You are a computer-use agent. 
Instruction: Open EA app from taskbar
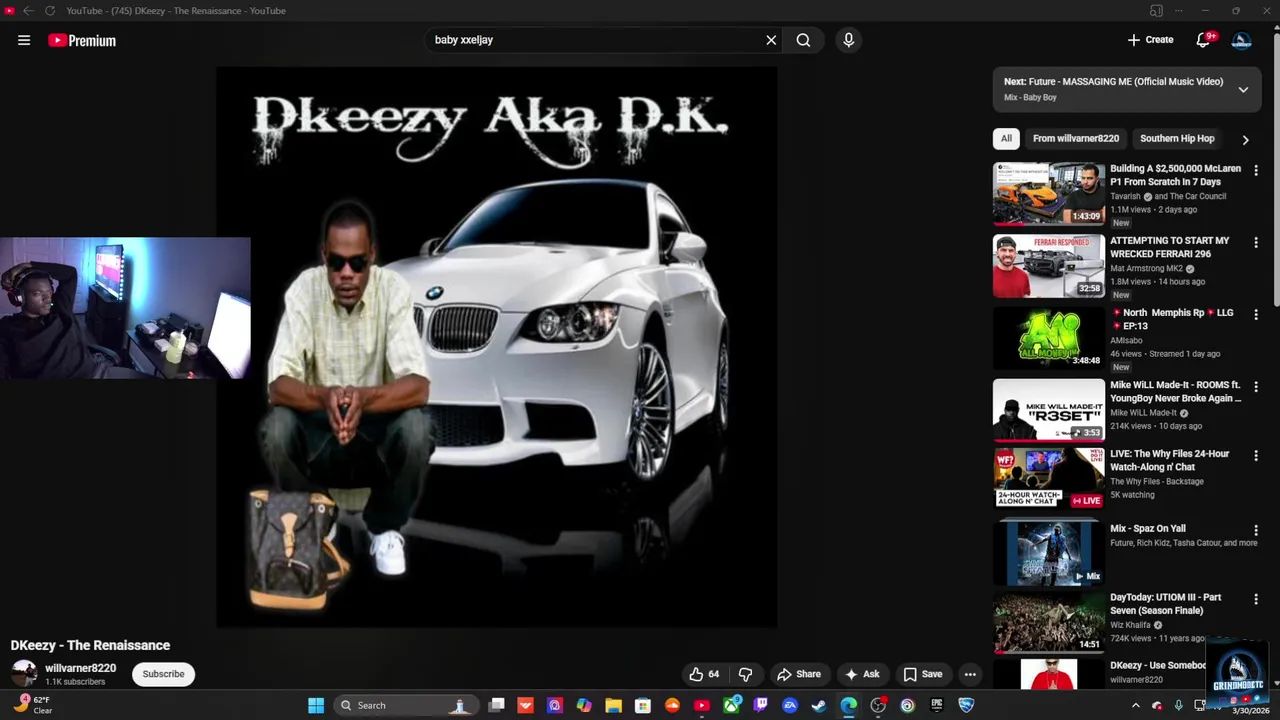pyautogui.click(x=790, y=706)
